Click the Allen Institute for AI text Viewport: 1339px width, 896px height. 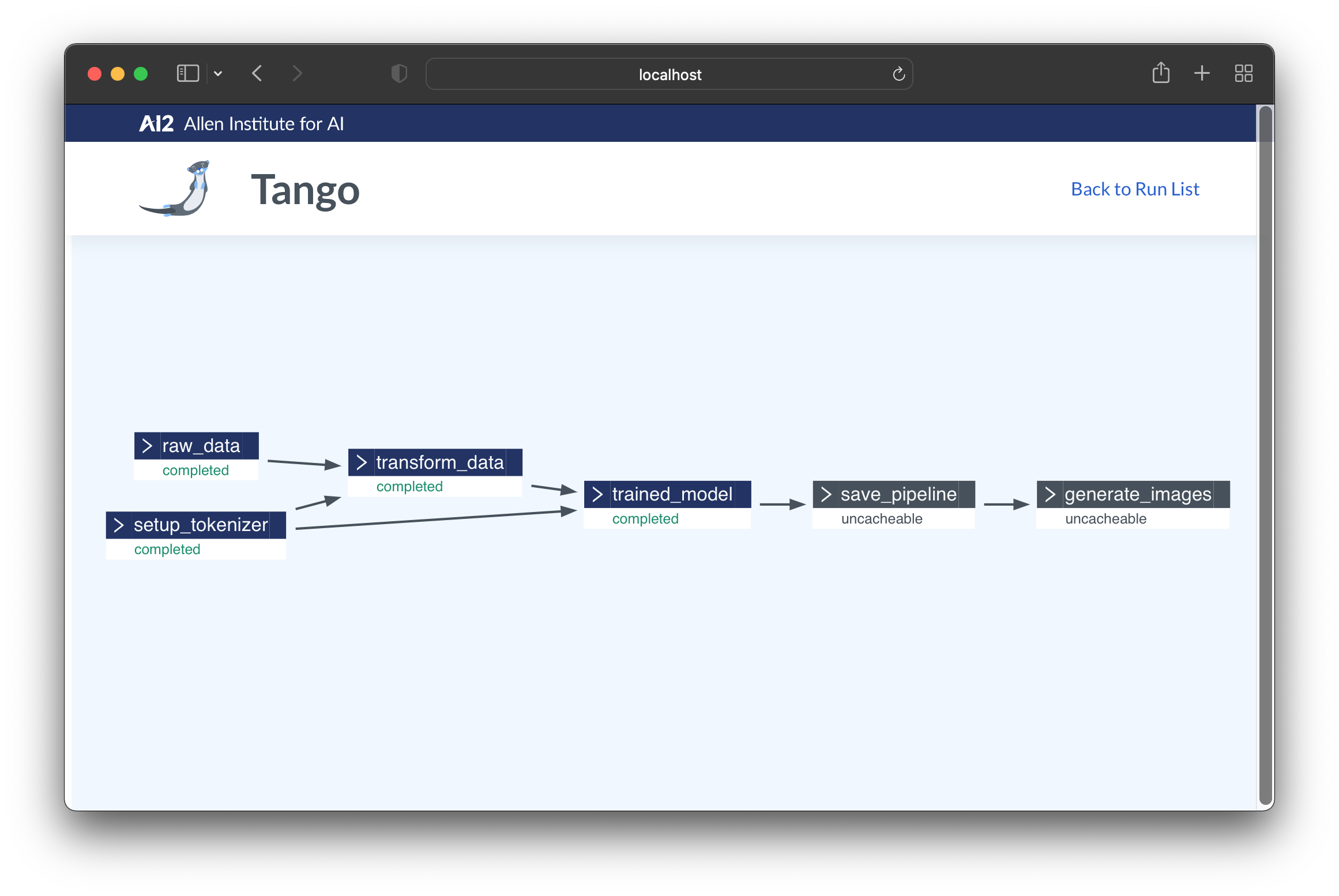264,124
